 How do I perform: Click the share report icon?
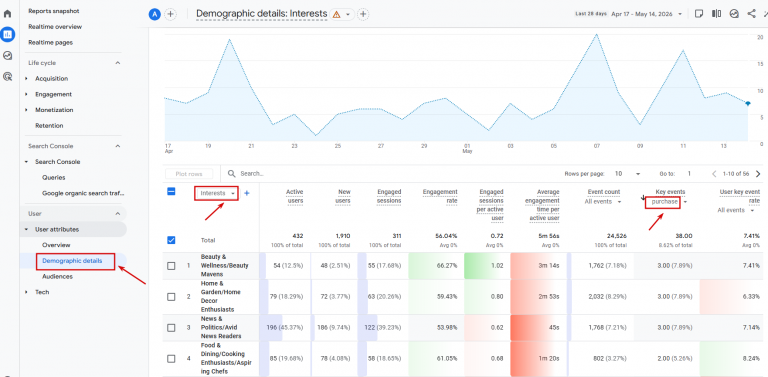click(751, 14)
